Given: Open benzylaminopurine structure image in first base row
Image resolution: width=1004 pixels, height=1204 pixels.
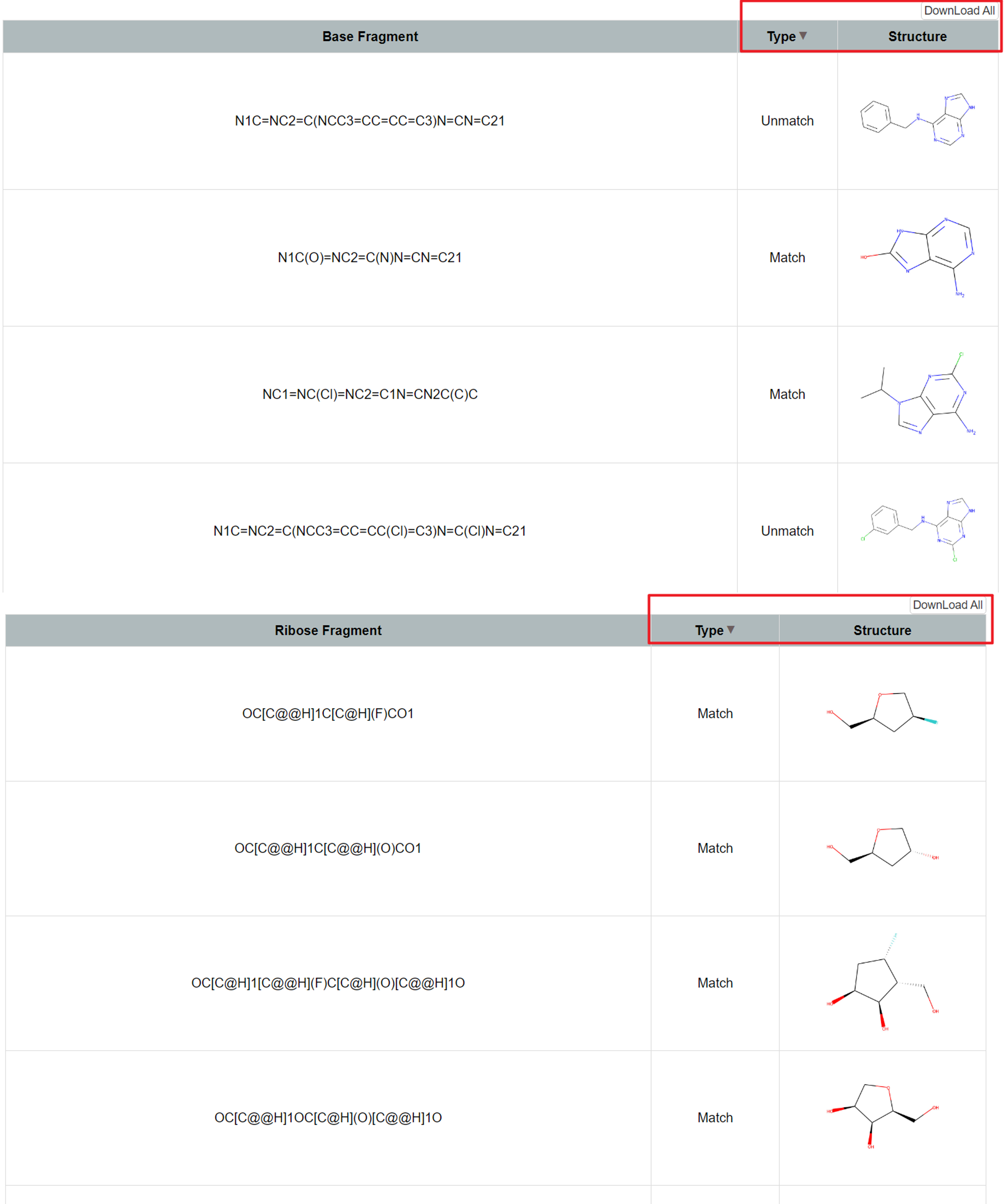Looking at the screenshot, I should (x=917, y=120).
